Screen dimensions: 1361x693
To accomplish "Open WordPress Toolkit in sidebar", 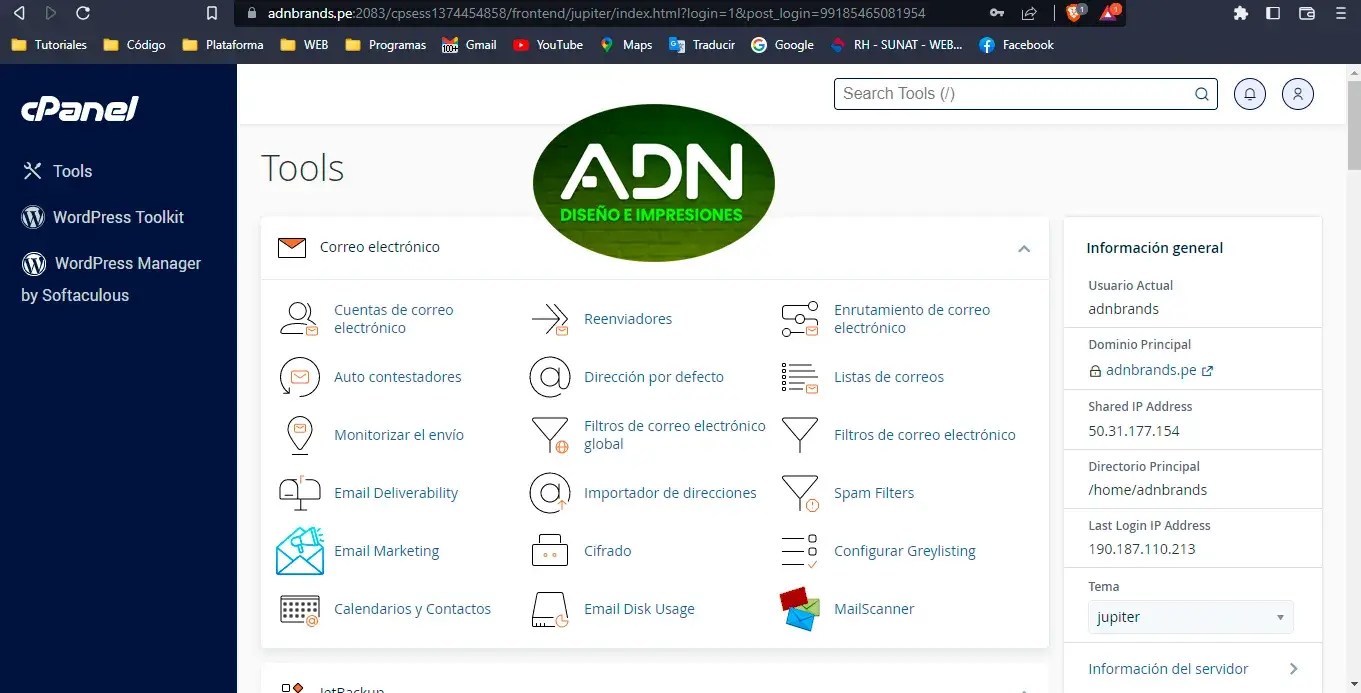I will pos(103,217).
